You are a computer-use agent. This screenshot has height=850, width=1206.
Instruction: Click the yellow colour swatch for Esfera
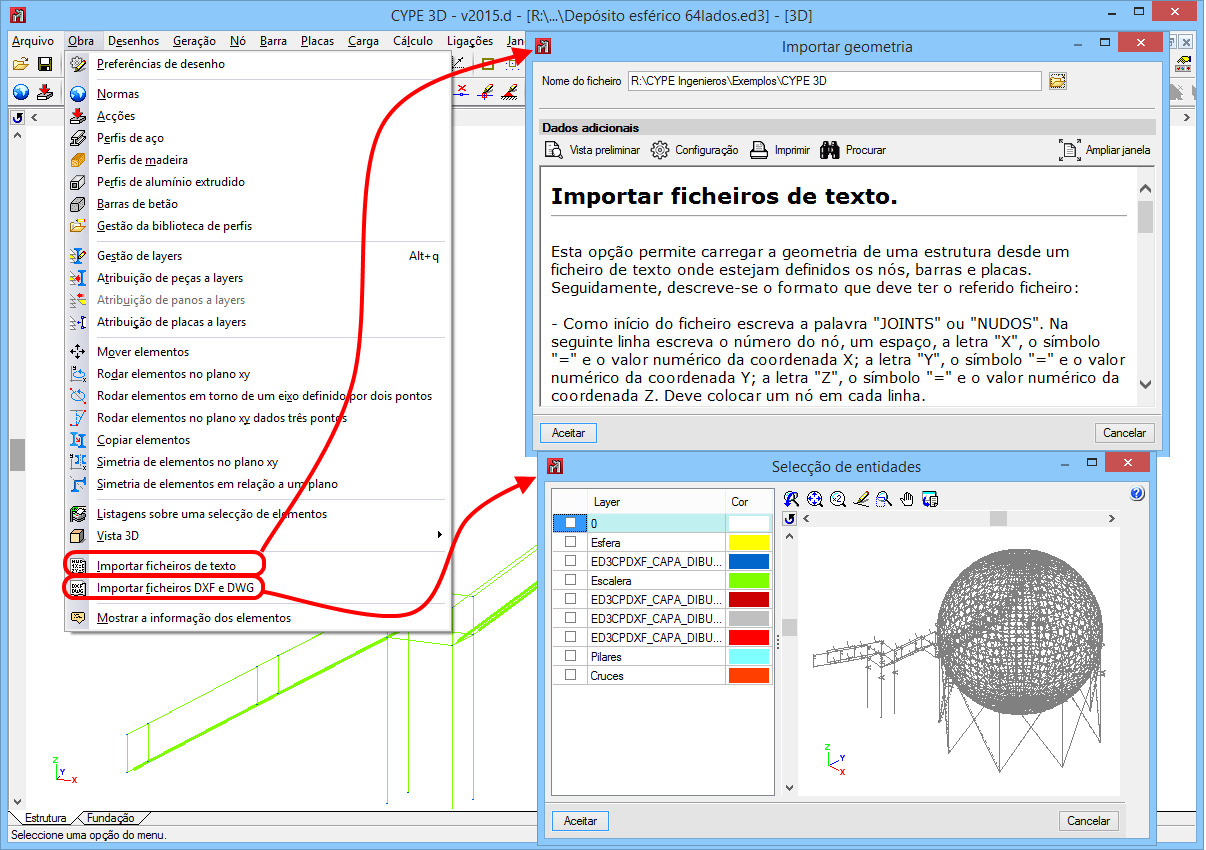pos(749,542)
